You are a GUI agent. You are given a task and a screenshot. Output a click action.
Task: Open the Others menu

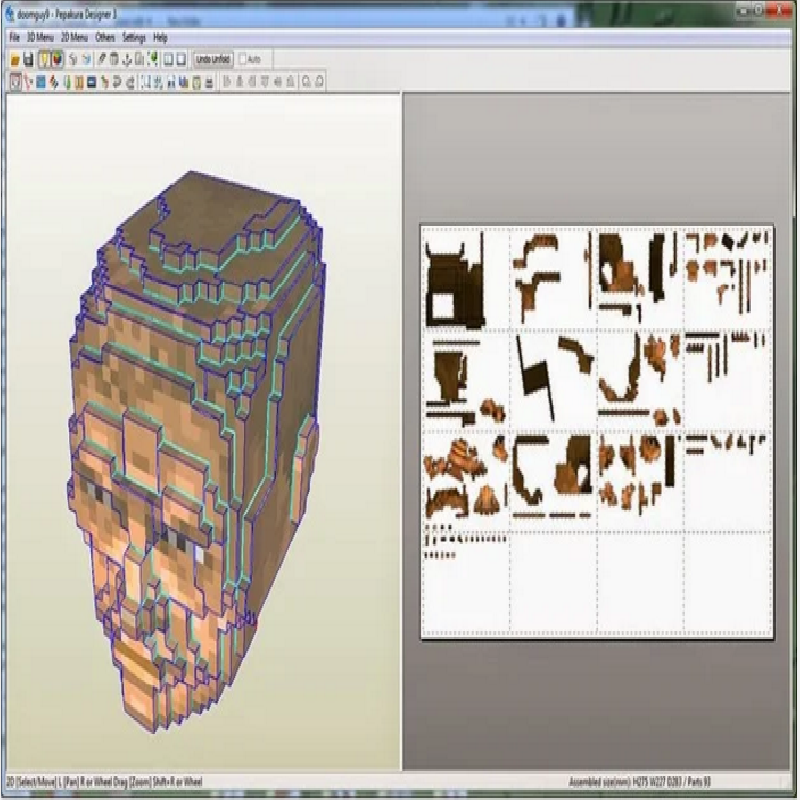pos(105,38)
